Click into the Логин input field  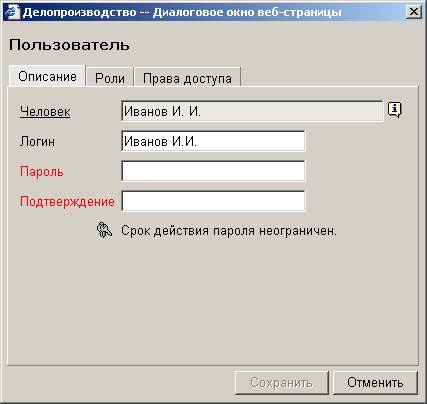pyautogui.click(x=213, y=141)
